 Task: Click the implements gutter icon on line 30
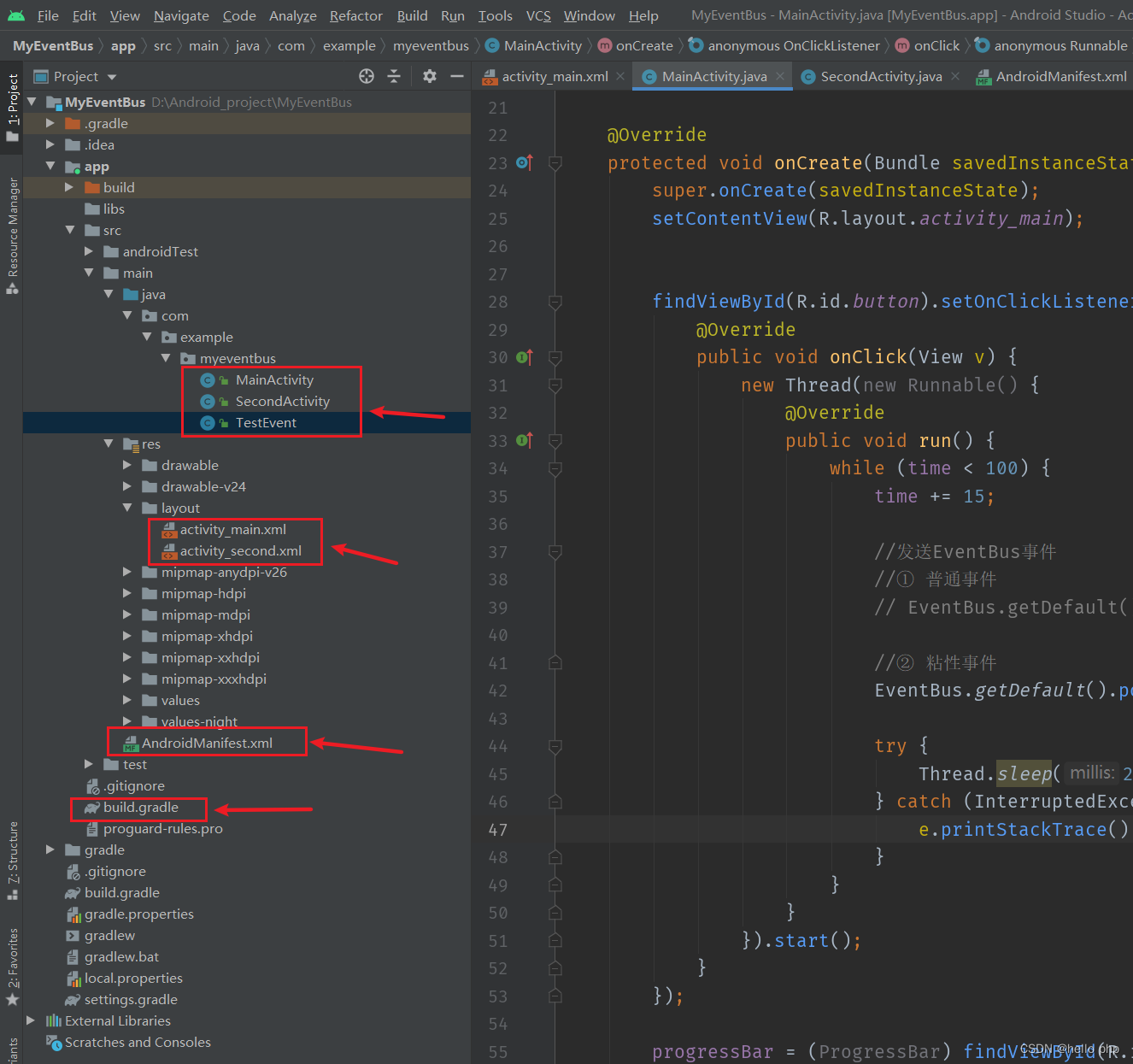tap(525, 357)
